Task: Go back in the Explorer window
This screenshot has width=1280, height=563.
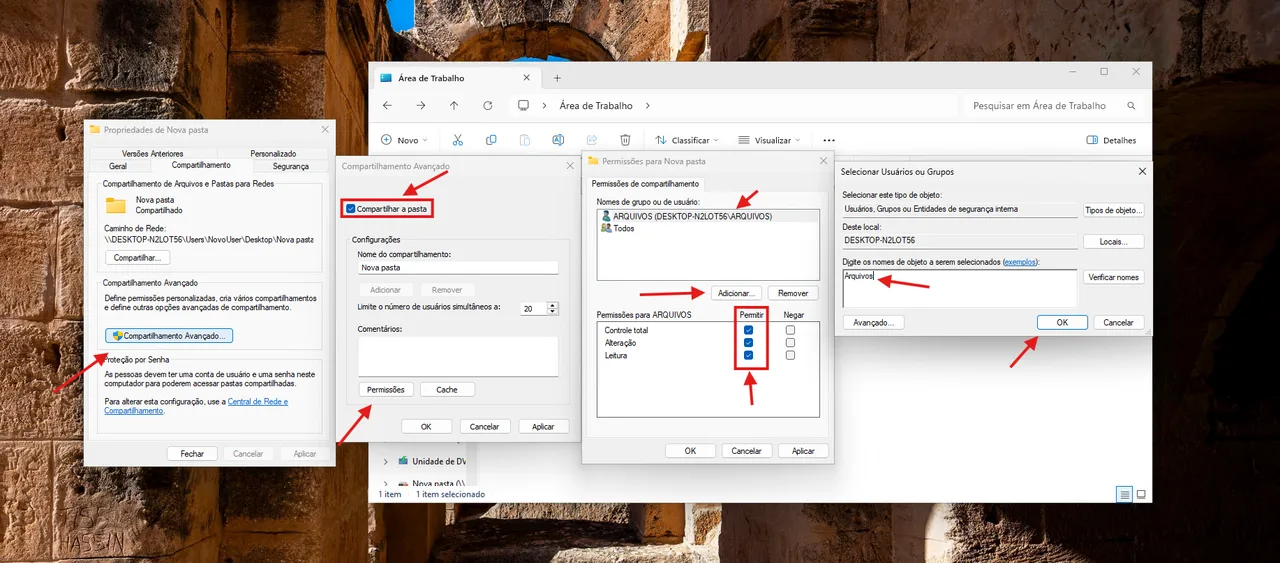Action: coord(387,105)
